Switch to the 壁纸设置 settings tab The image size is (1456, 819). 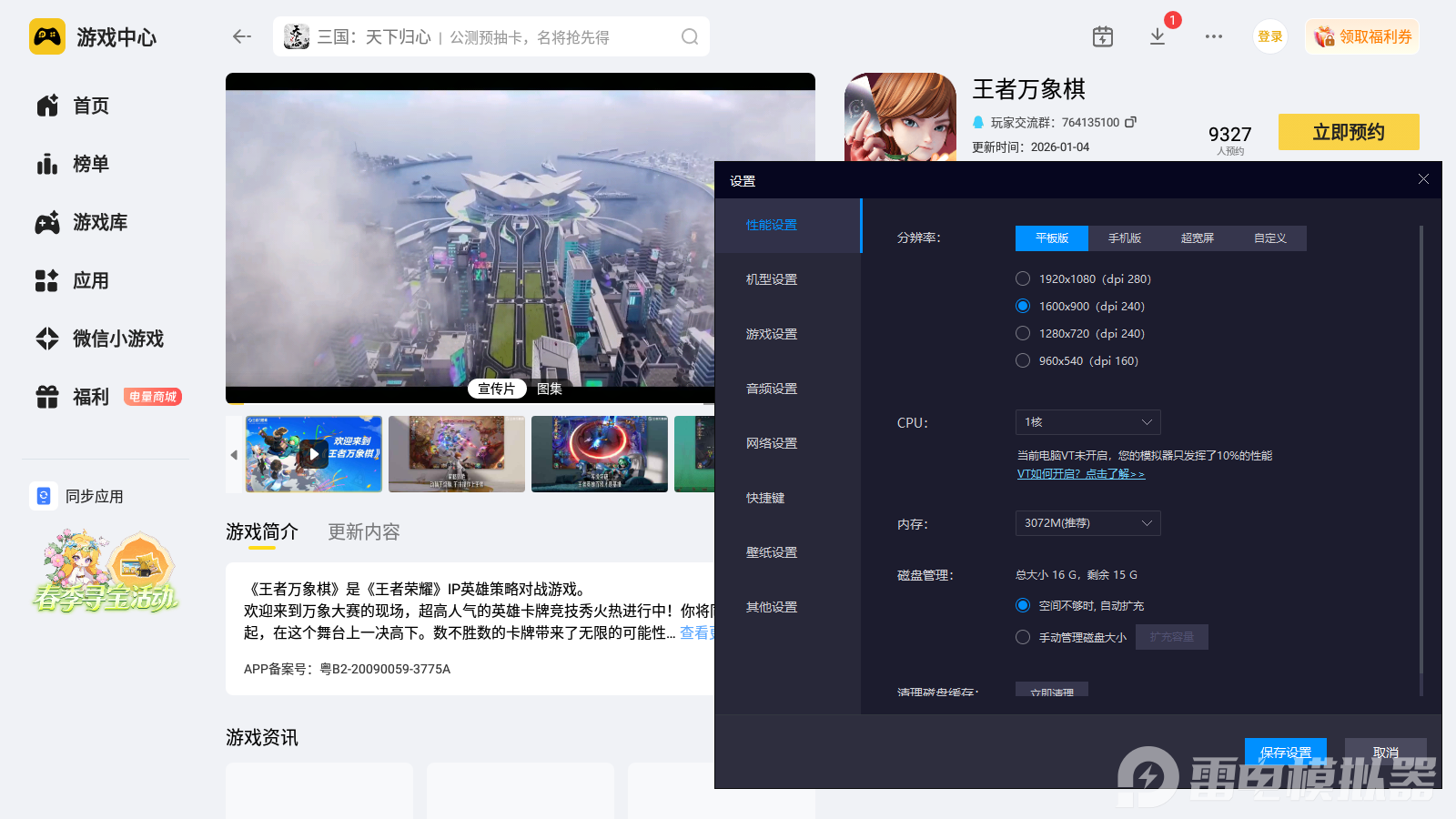788,552
